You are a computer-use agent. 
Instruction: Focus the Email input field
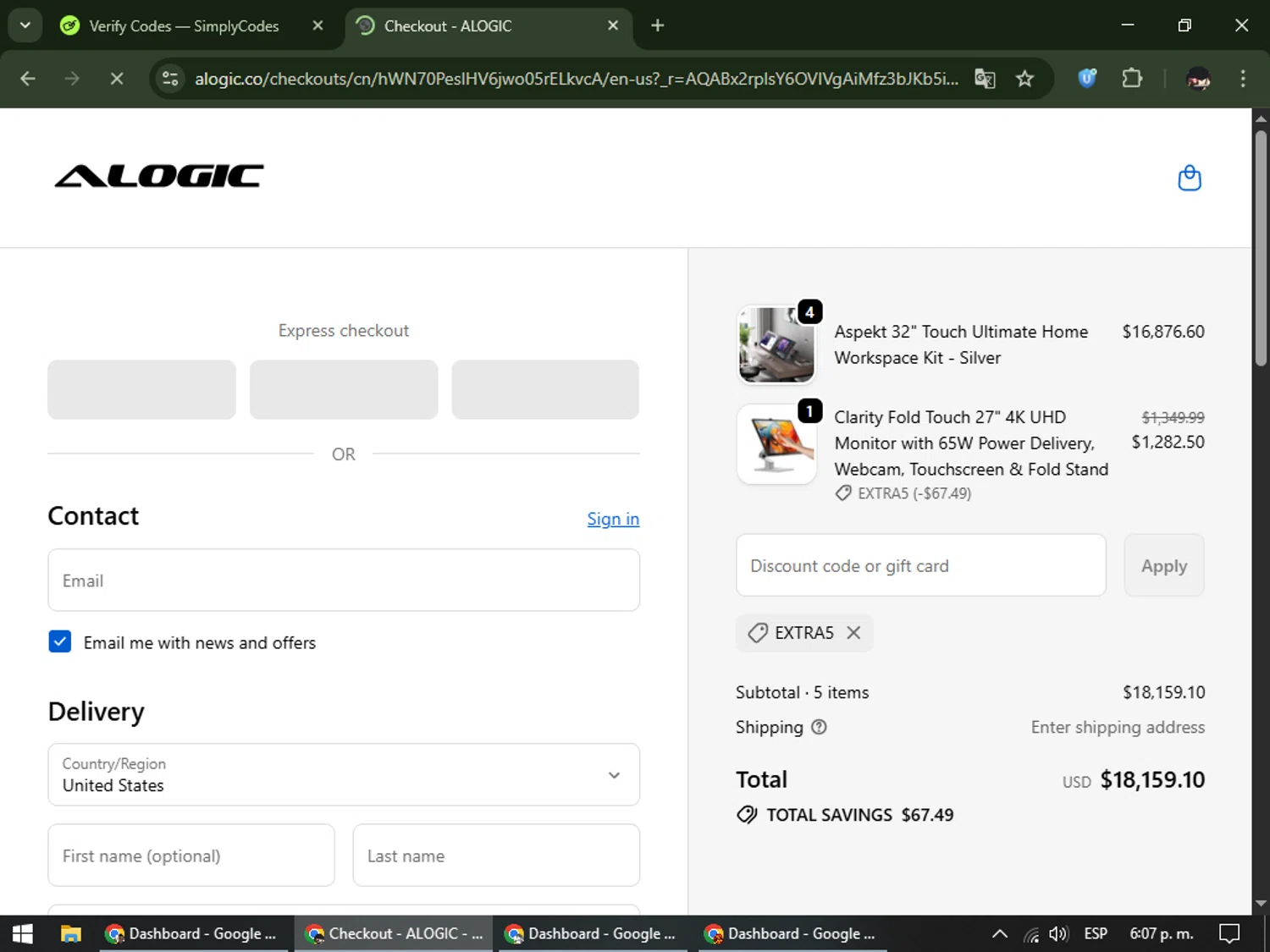tap(344, 581)
